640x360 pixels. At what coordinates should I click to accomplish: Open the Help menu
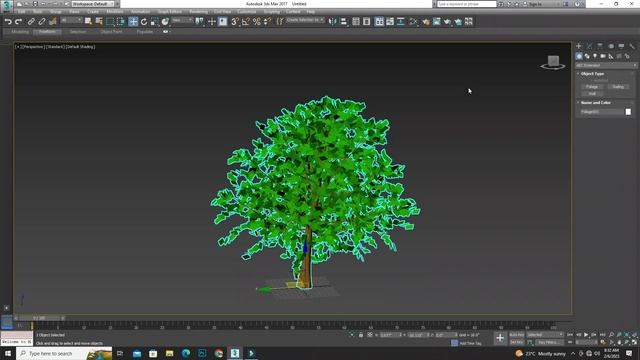click(x=311, y=12)
